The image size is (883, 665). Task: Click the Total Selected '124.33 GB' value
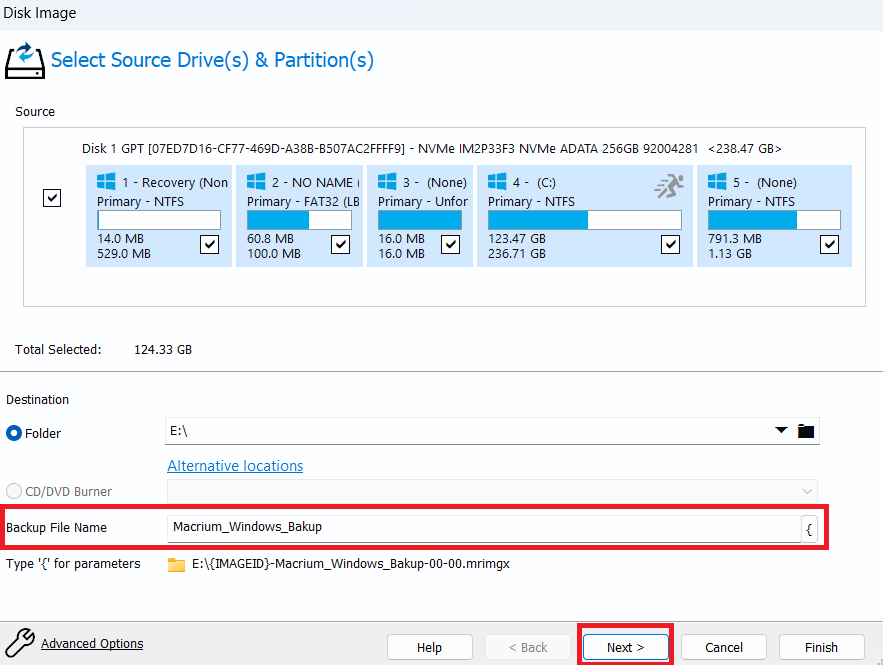click(163, 350)
